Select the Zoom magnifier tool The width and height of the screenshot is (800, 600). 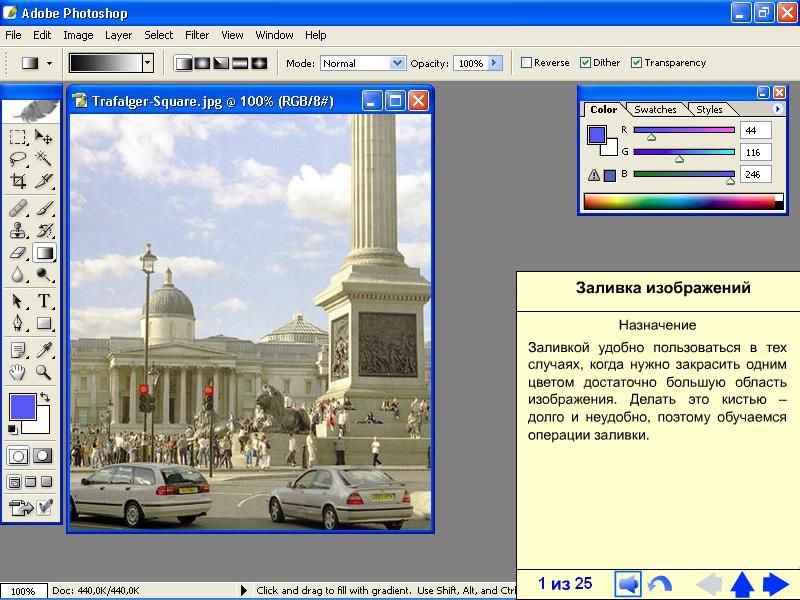(44, 373)
